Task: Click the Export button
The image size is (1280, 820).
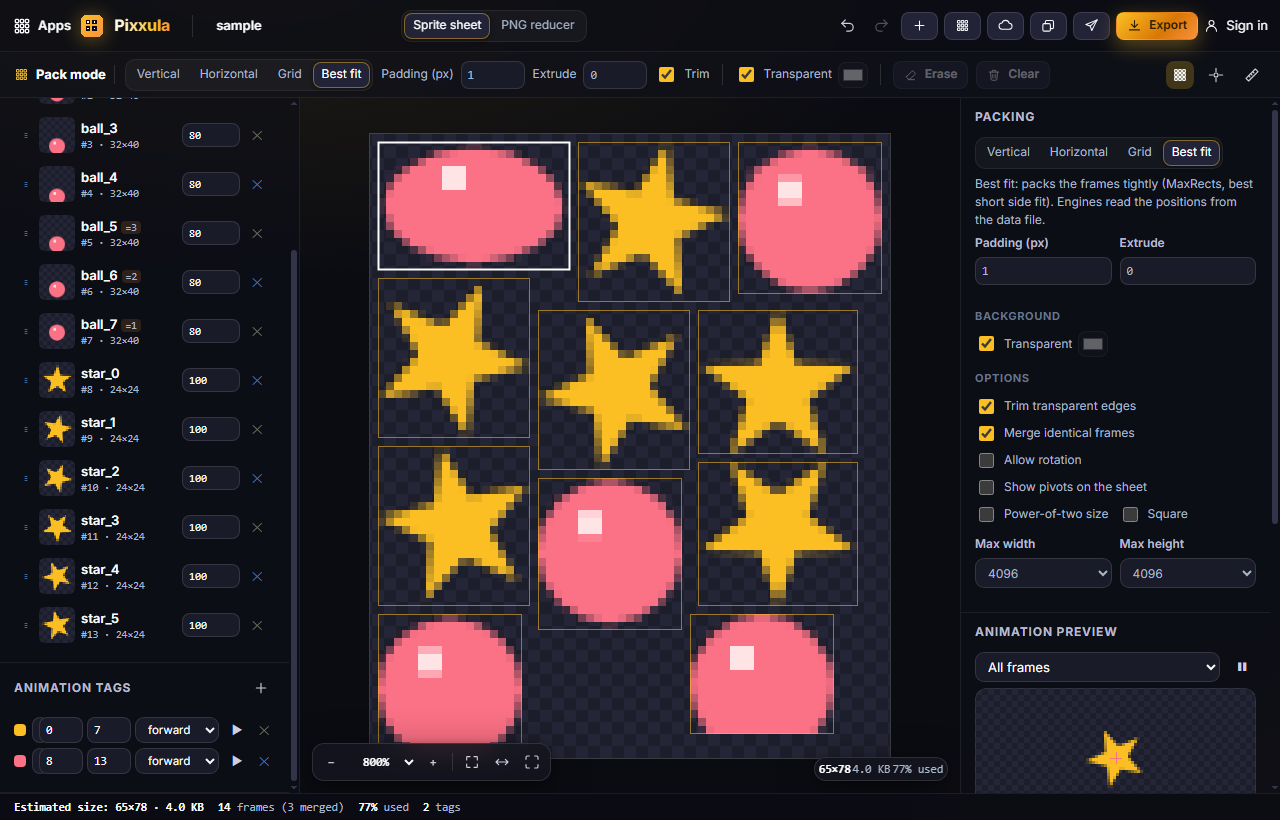Action: (x=1157, y=26)
